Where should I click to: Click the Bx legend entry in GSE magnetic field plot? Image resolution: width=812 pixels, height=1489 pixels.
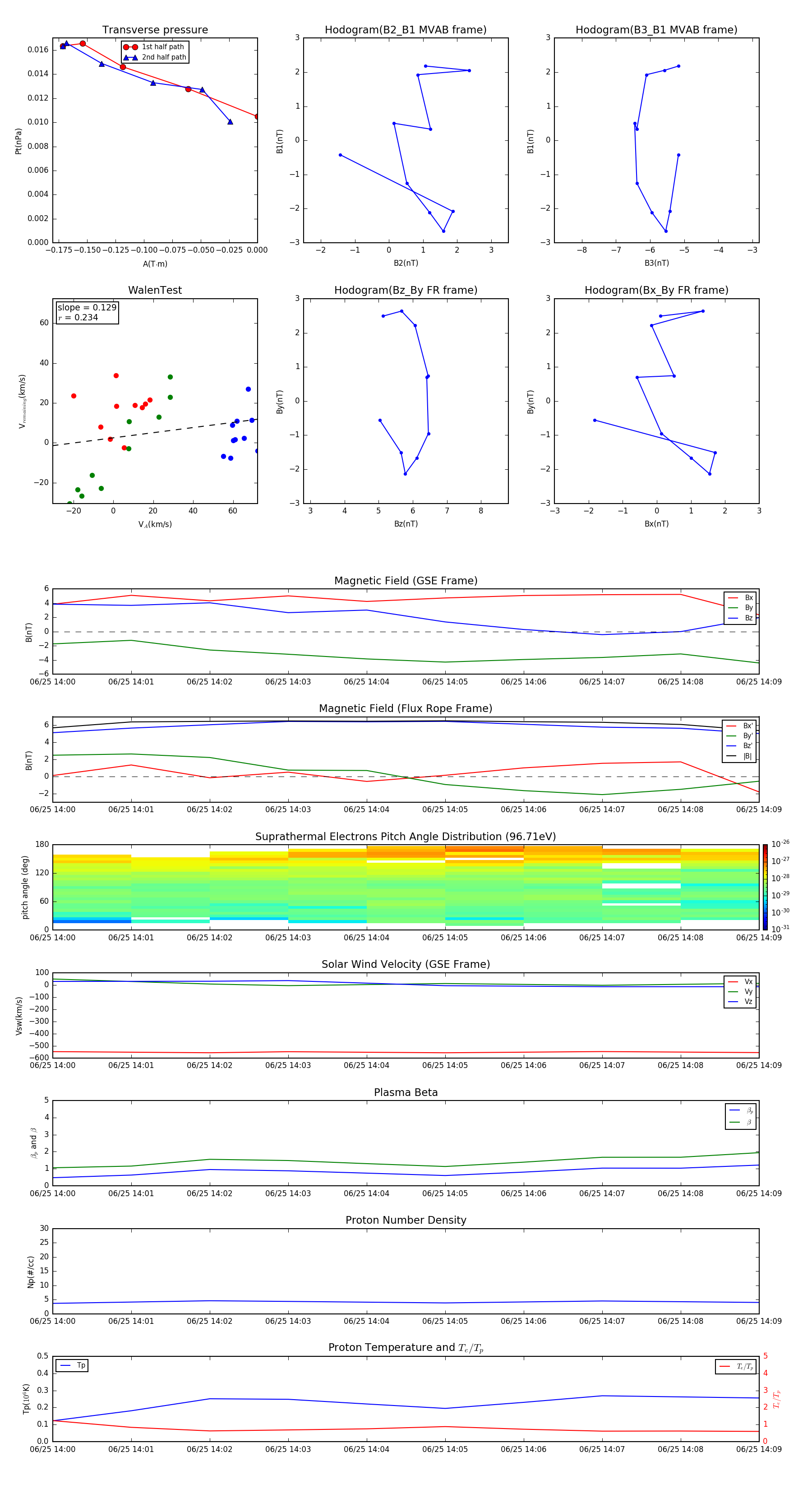coord(740,598)
